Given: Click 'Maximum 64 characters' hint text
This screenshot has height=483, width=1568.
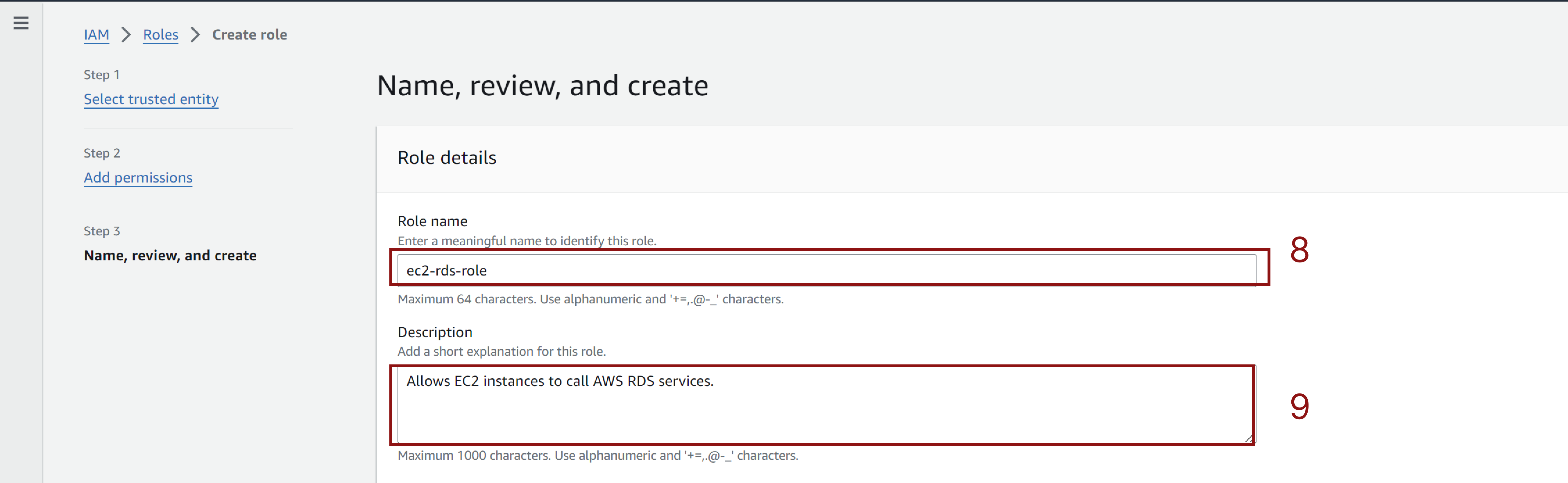Looking at the screenshot, I should (590, 299).
